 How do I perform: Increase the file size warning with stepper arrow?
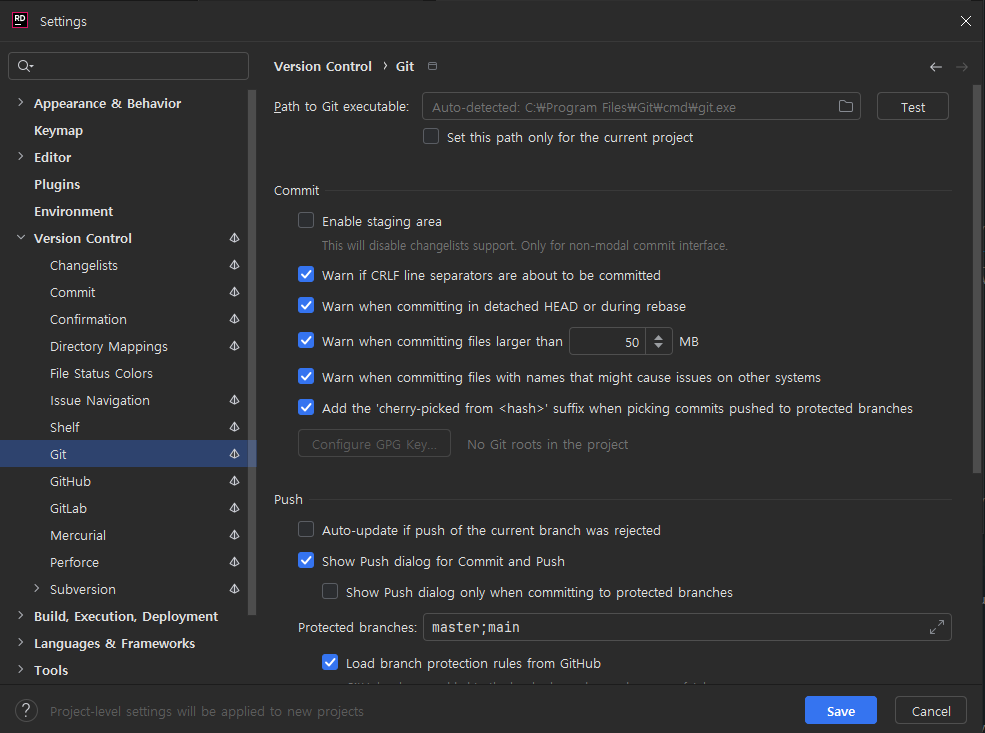tap(659, 335)
